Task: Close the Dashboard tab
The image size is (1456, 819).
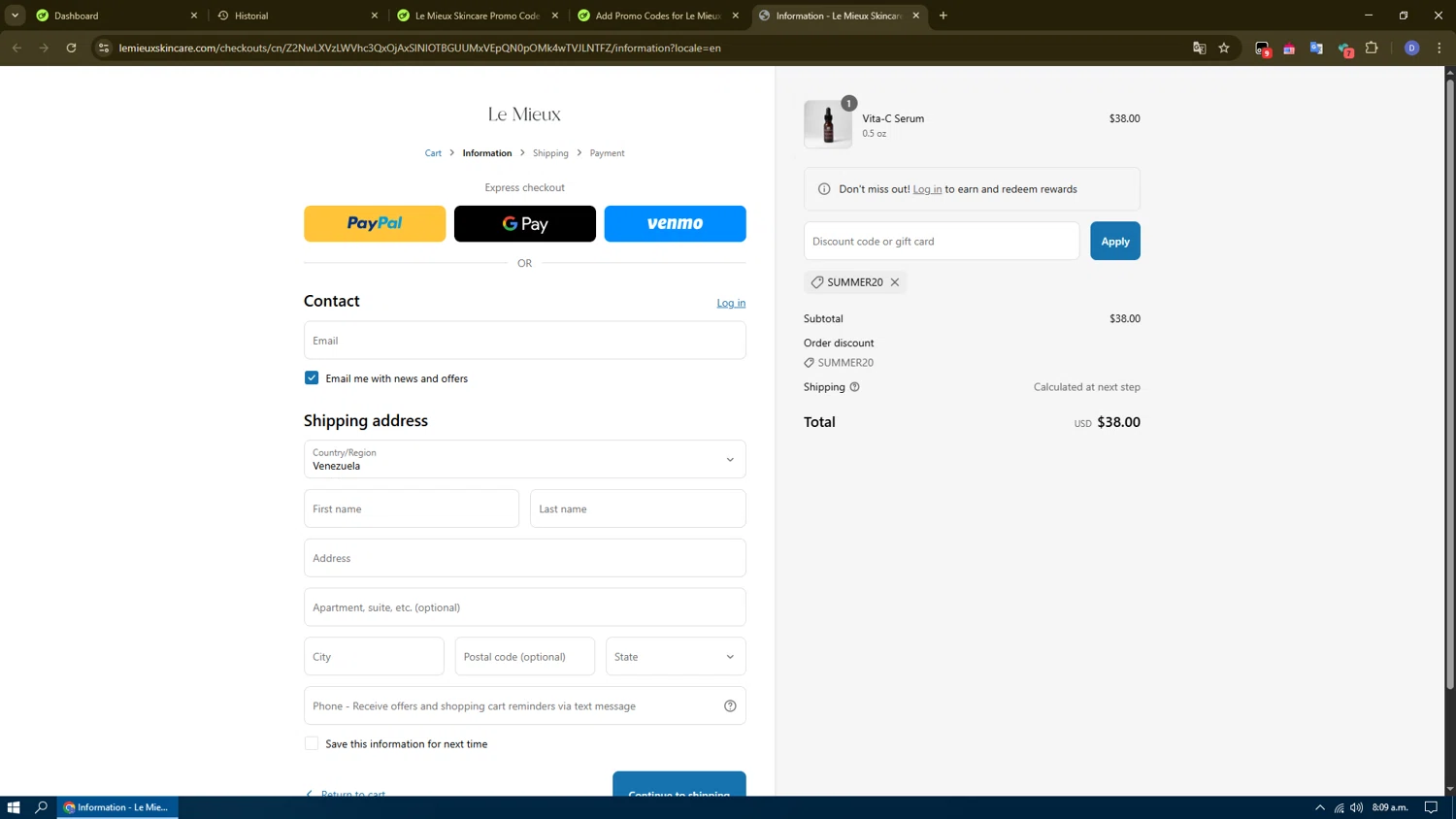Action: 194,16
